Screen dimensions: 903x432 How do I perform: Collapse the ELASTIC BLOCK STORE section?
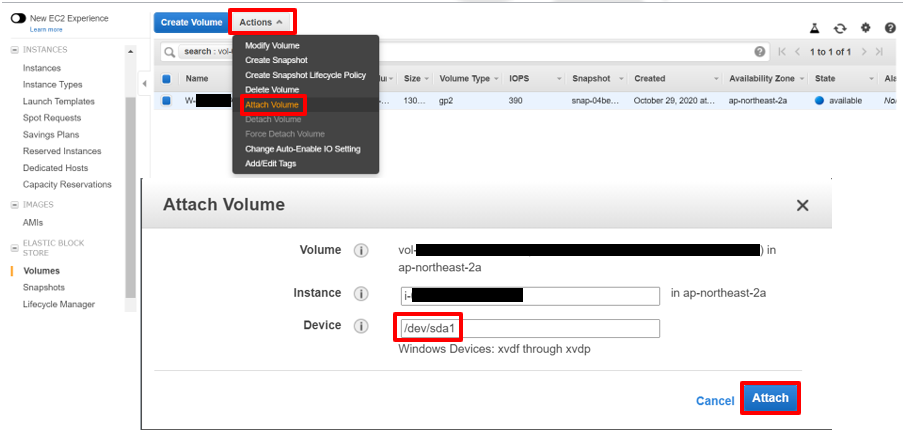pos(15,248)
